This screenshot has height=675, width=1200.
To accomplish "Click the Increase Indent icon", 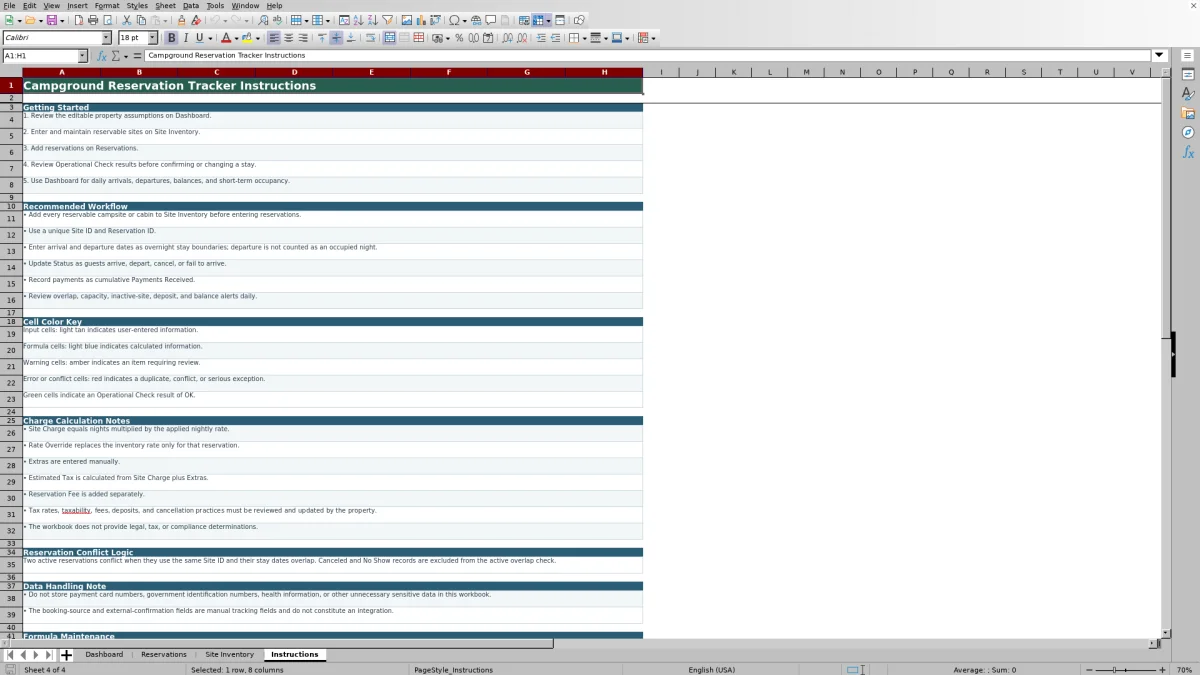I will [x=541, y=38].
